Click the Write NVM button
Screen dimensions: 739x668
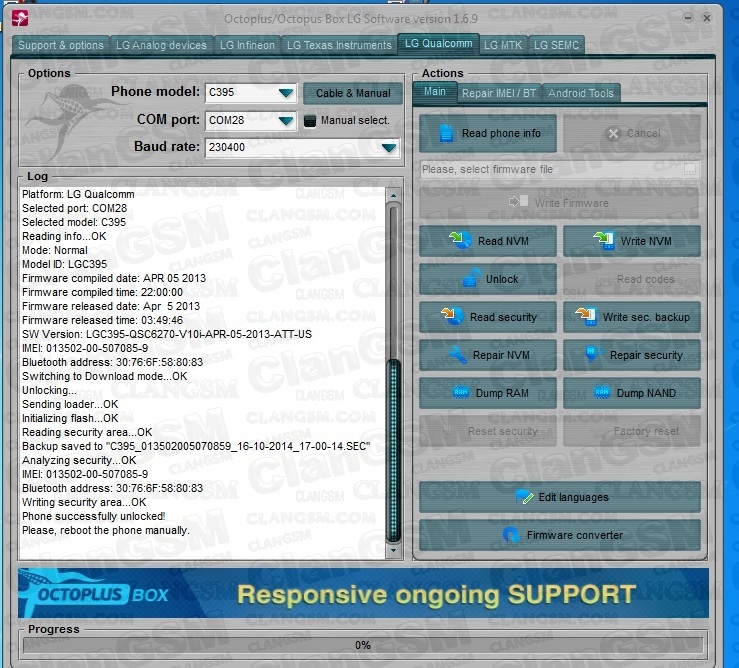(632, 240)
